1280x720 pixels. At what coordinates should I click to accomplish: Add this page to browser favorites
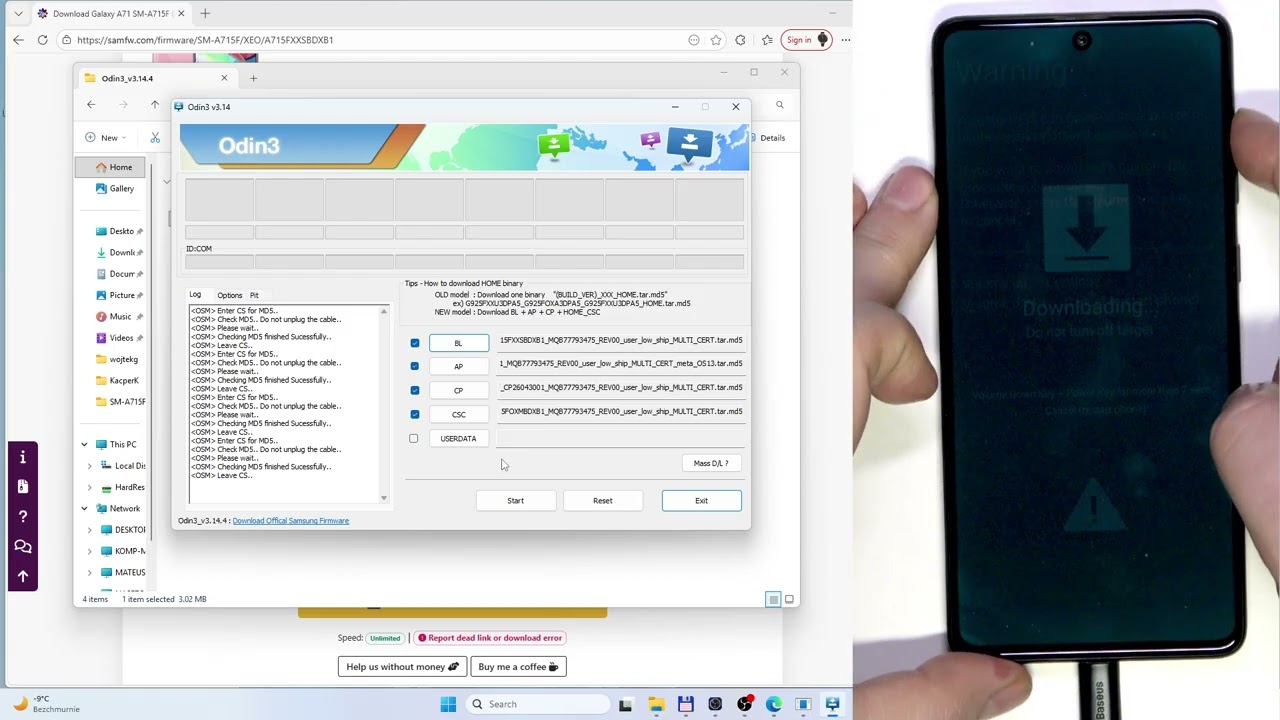coord(716,40)
